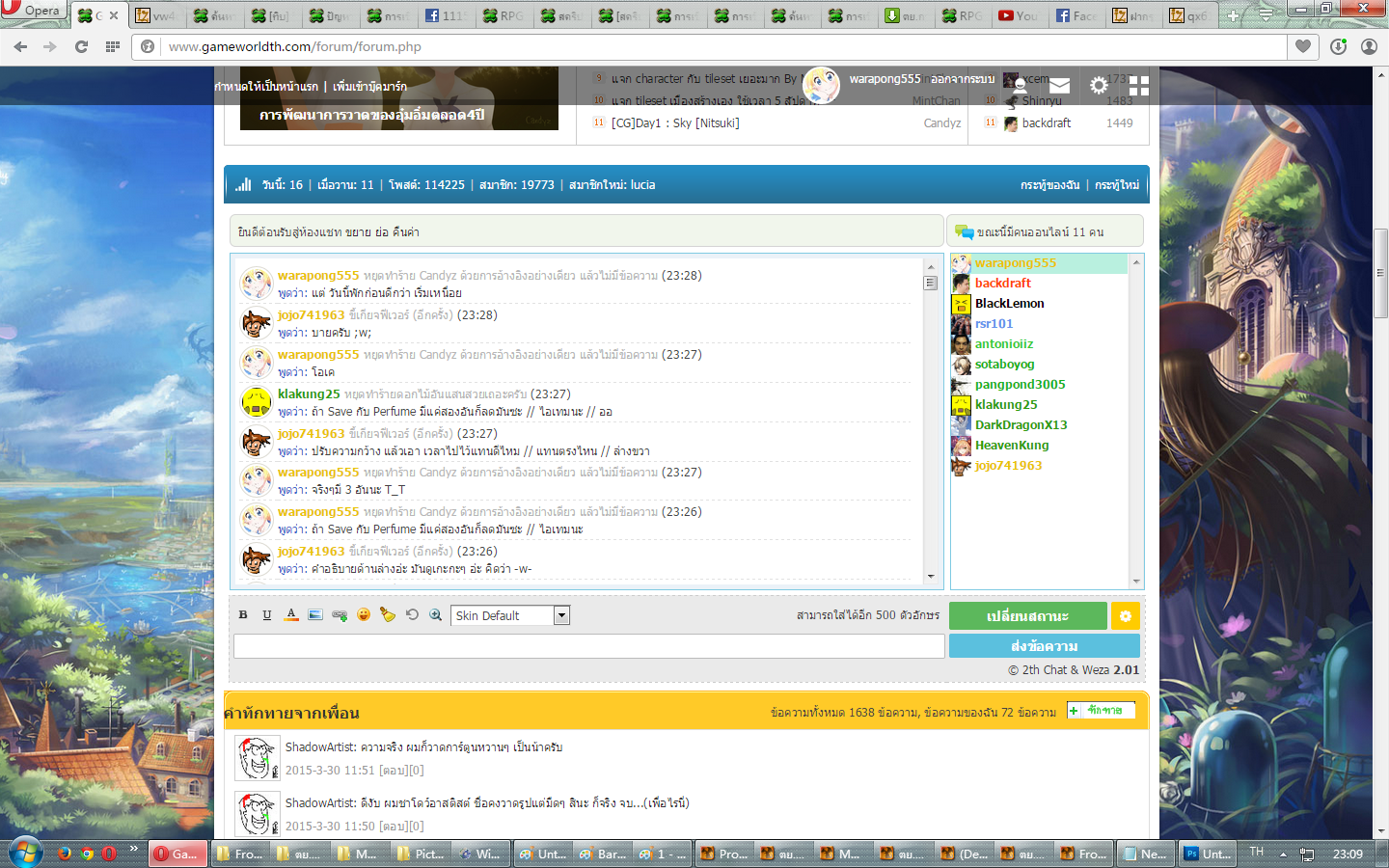Launch Firefox from the quick launch bar
The height and width of the screenshot is (868, 1389).
coord(65,854)
